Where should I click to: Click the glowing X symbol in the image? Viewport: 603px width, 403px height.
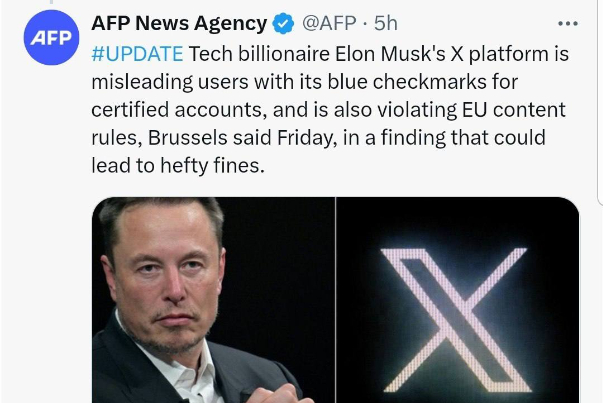(x=455, y=318)
